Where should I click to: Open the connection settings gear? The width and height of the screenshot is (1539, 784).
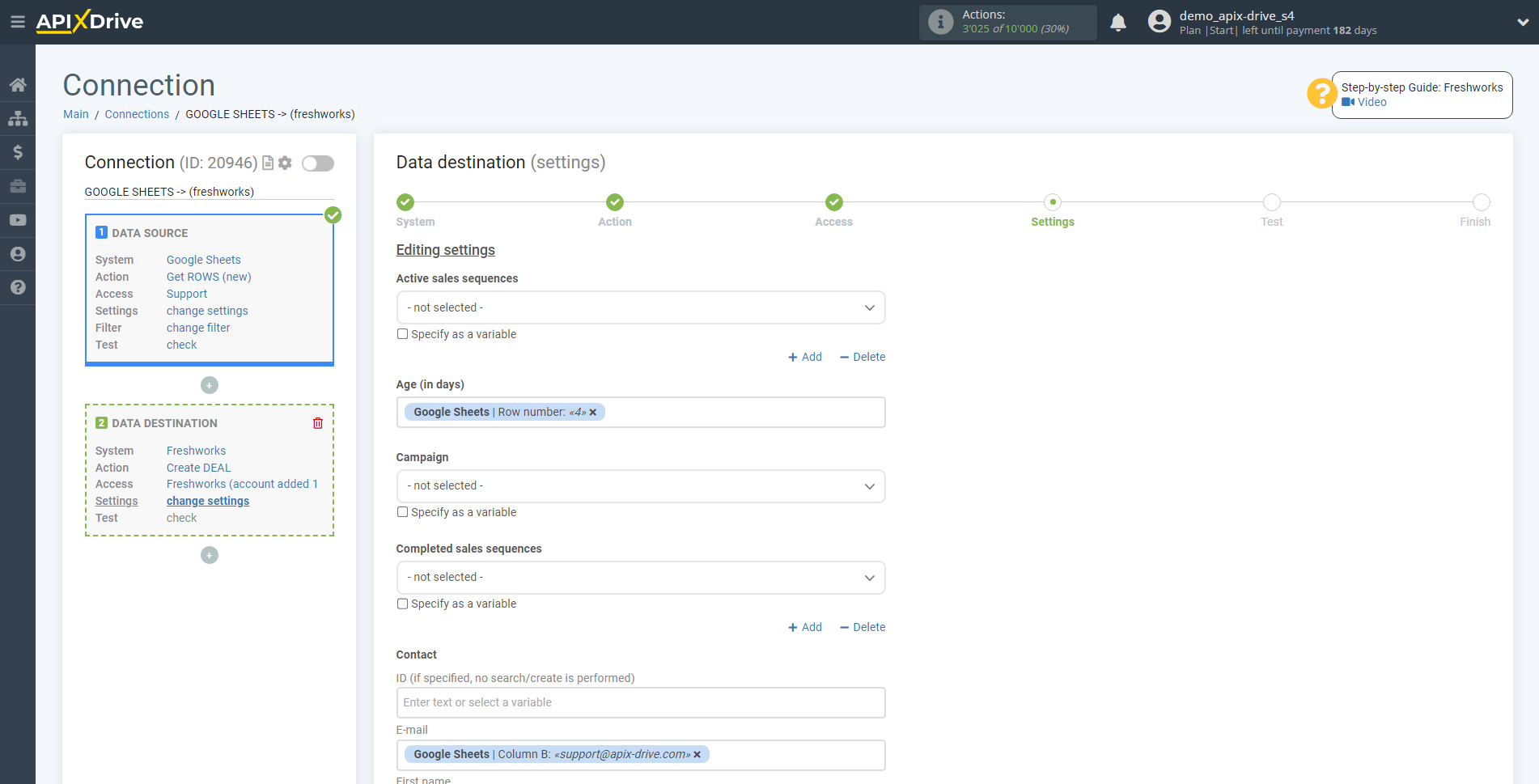pos(285,163)
